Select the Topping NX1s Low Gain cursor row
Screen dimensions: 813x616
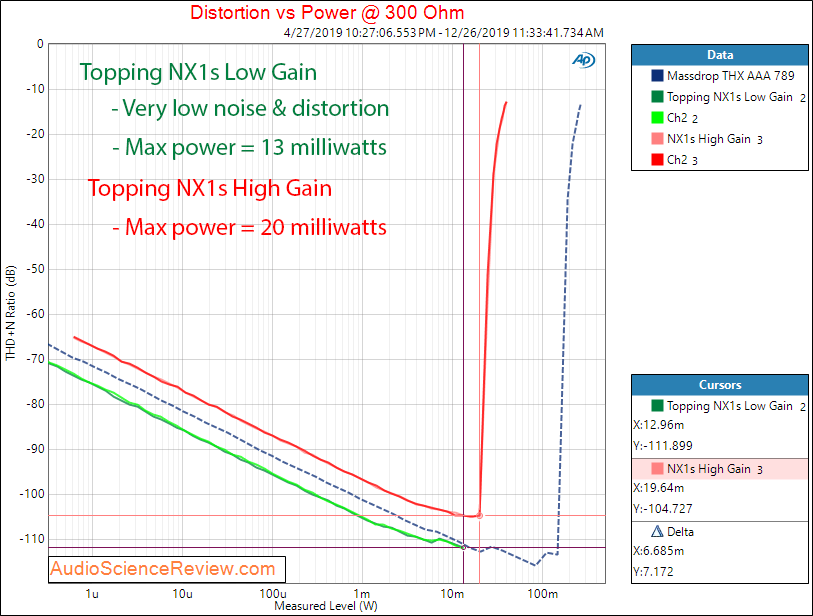(x=720, y=405)
